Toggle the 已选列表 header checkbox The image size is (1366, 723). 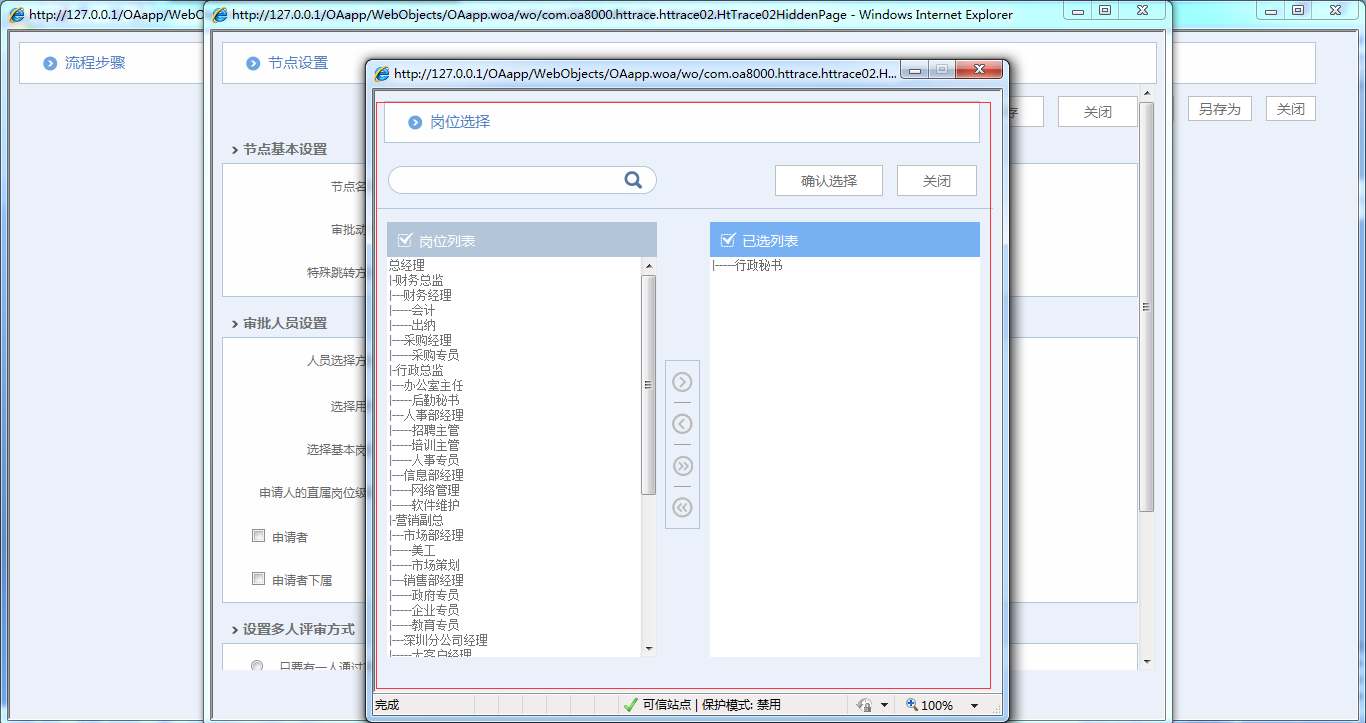click(727, 239)
